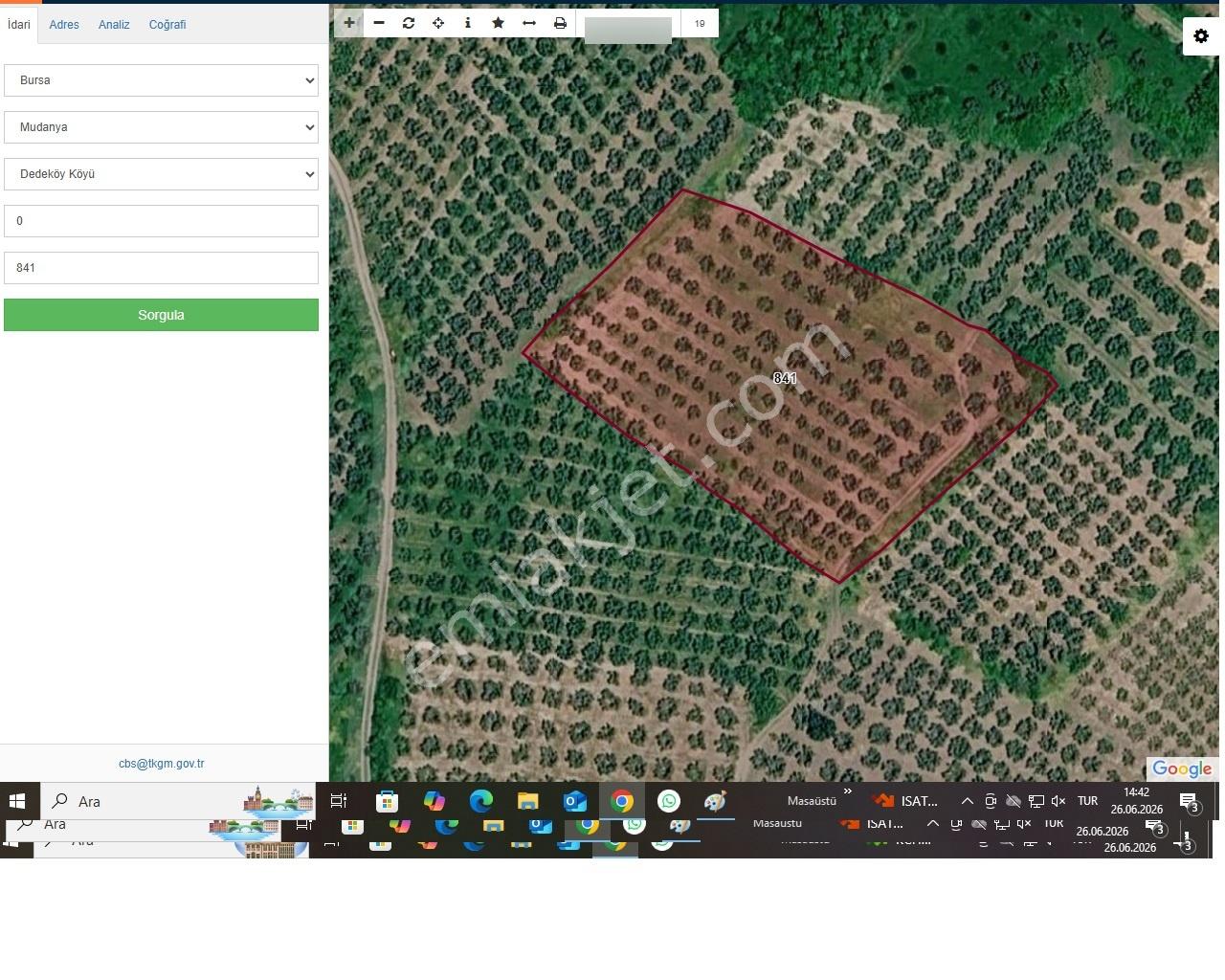This screenshot has width=1225, height=980.
Task: Open the Coğrafi tab
Action: [x=167, y=25]
